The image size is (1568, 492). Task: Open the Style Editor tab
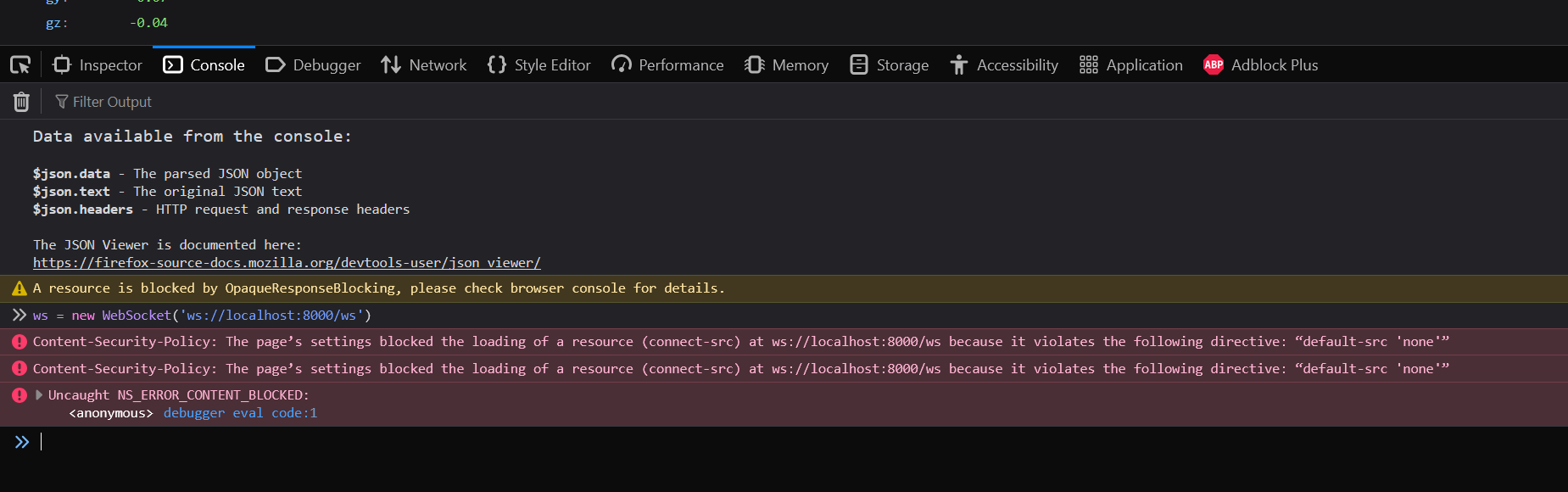[x=539, y=65]
